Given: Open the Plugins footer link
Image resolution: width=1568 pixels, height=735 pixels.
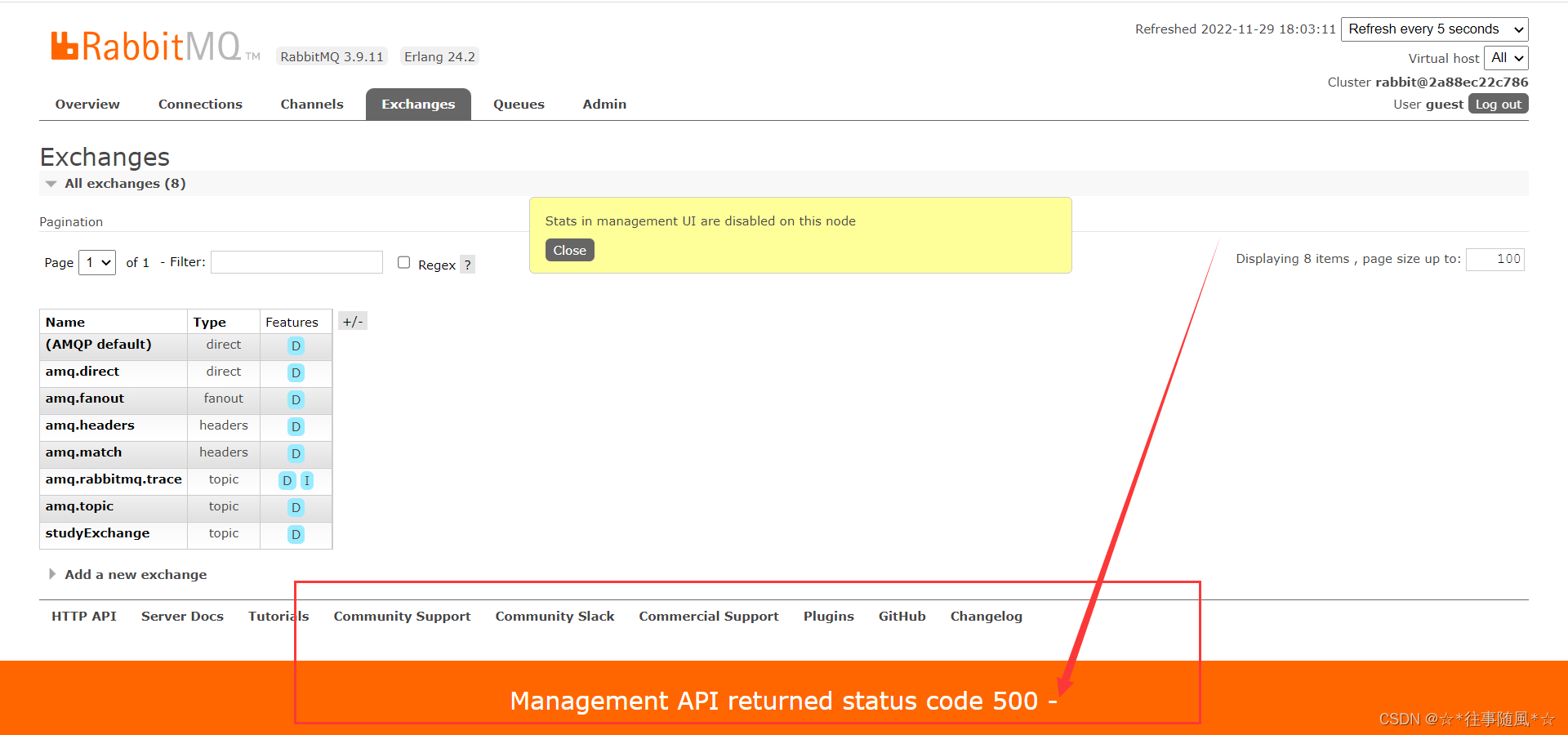Looking at the screenshot, I should pos(828,617).
